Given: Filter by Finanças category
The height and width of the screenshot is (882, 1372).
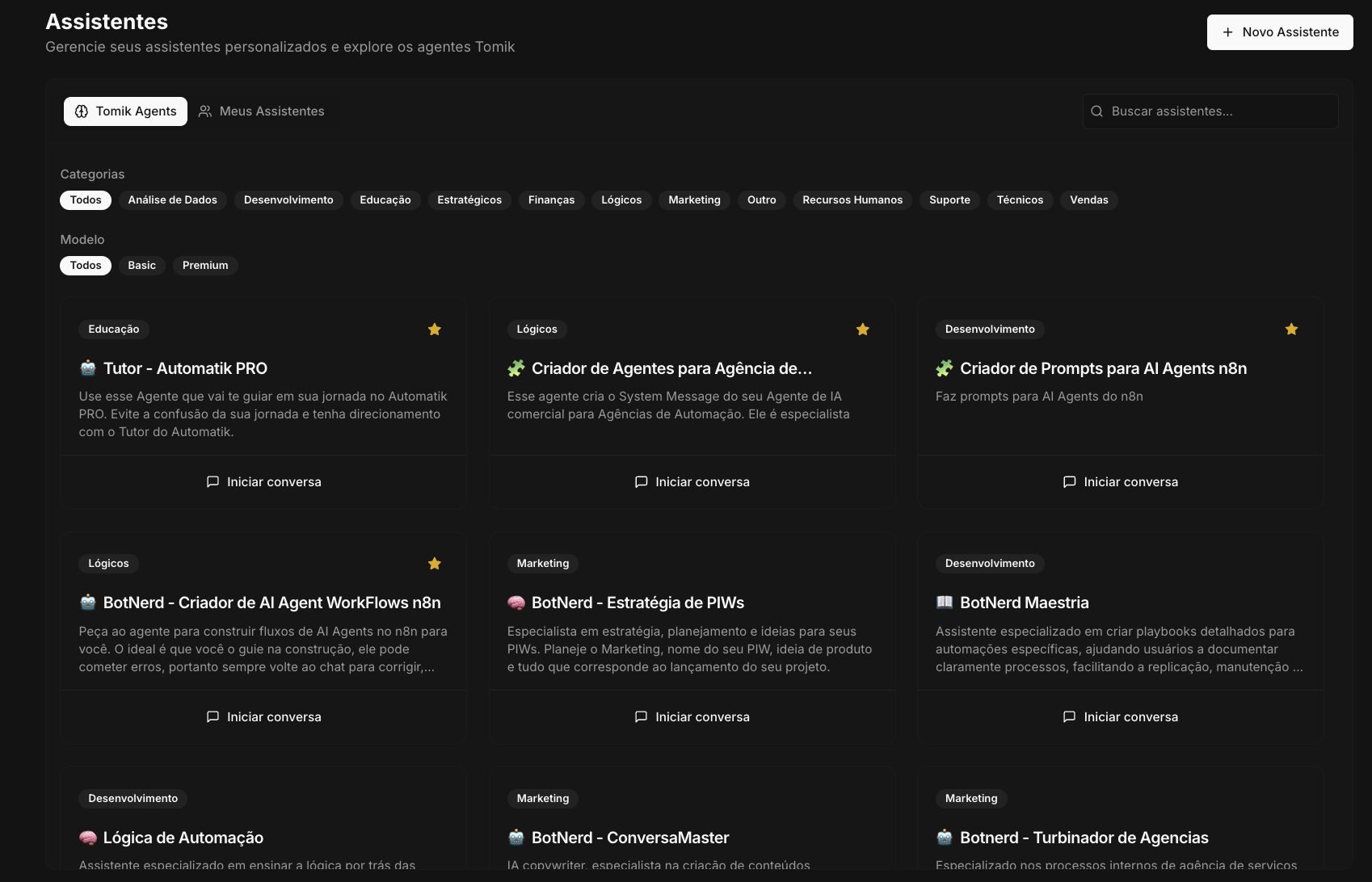Looking at the screenshot, I should 552,200.
